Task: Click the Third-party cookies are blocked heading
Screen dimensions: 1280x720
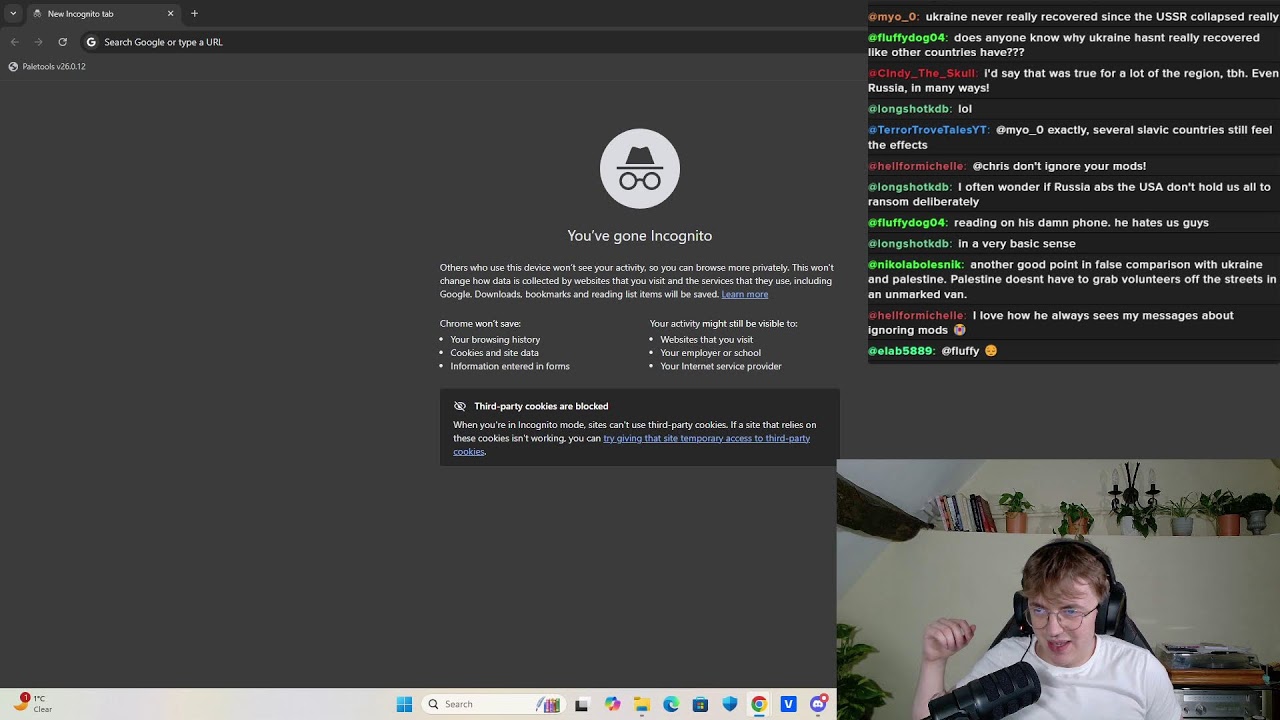Action: [x=541, y=406]
